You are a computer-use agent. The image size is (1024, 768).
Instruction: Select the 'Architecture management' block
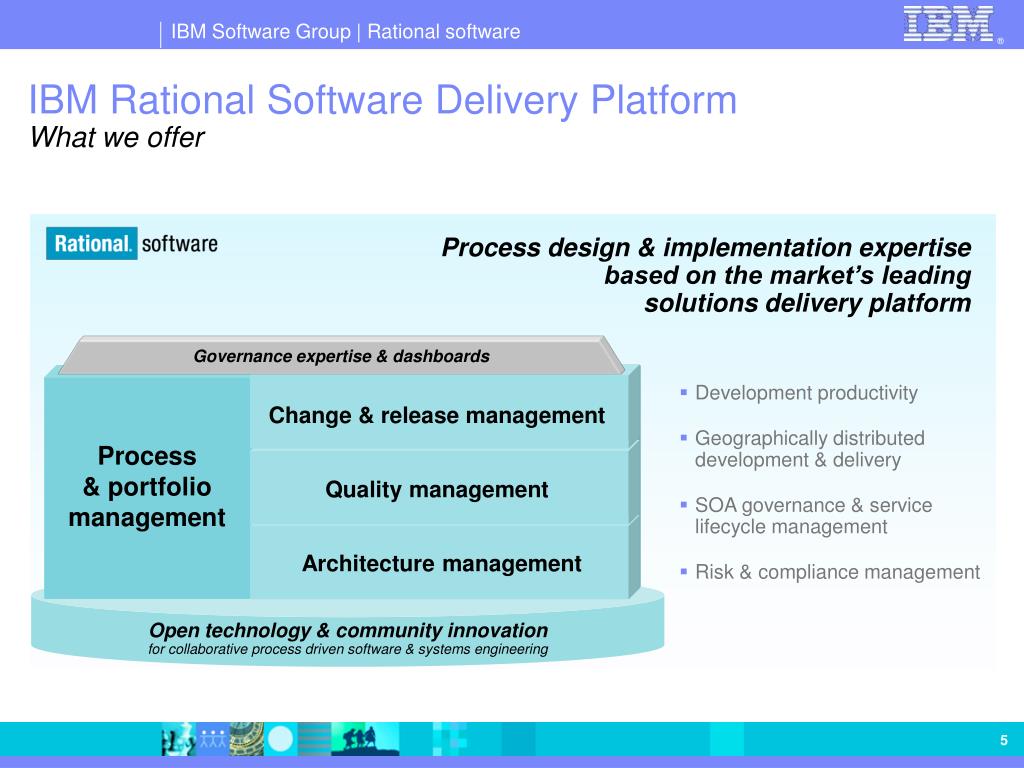coord(441,563)
